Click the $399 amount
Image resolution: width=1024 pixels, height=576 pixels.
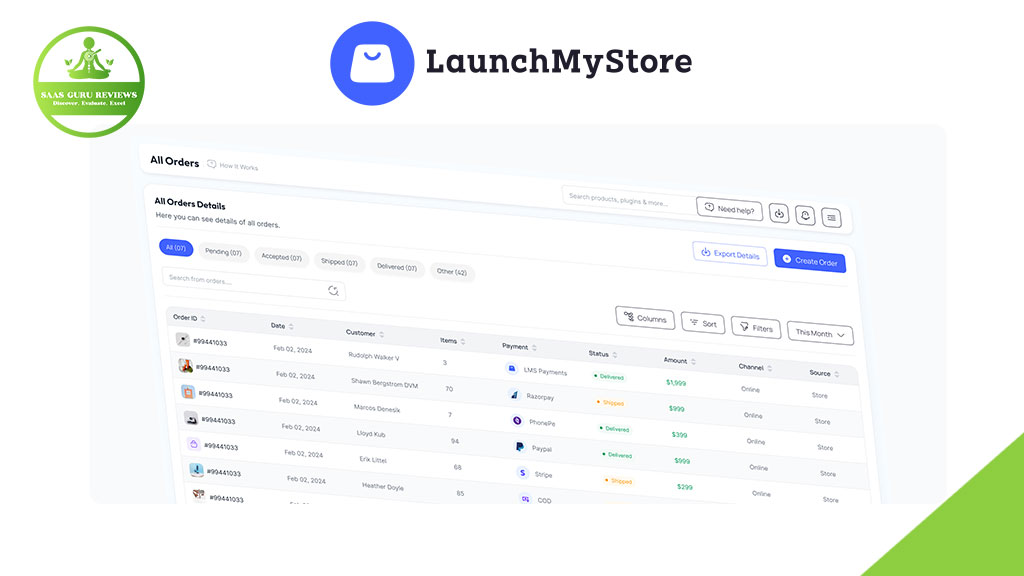[x=679, y=434]
